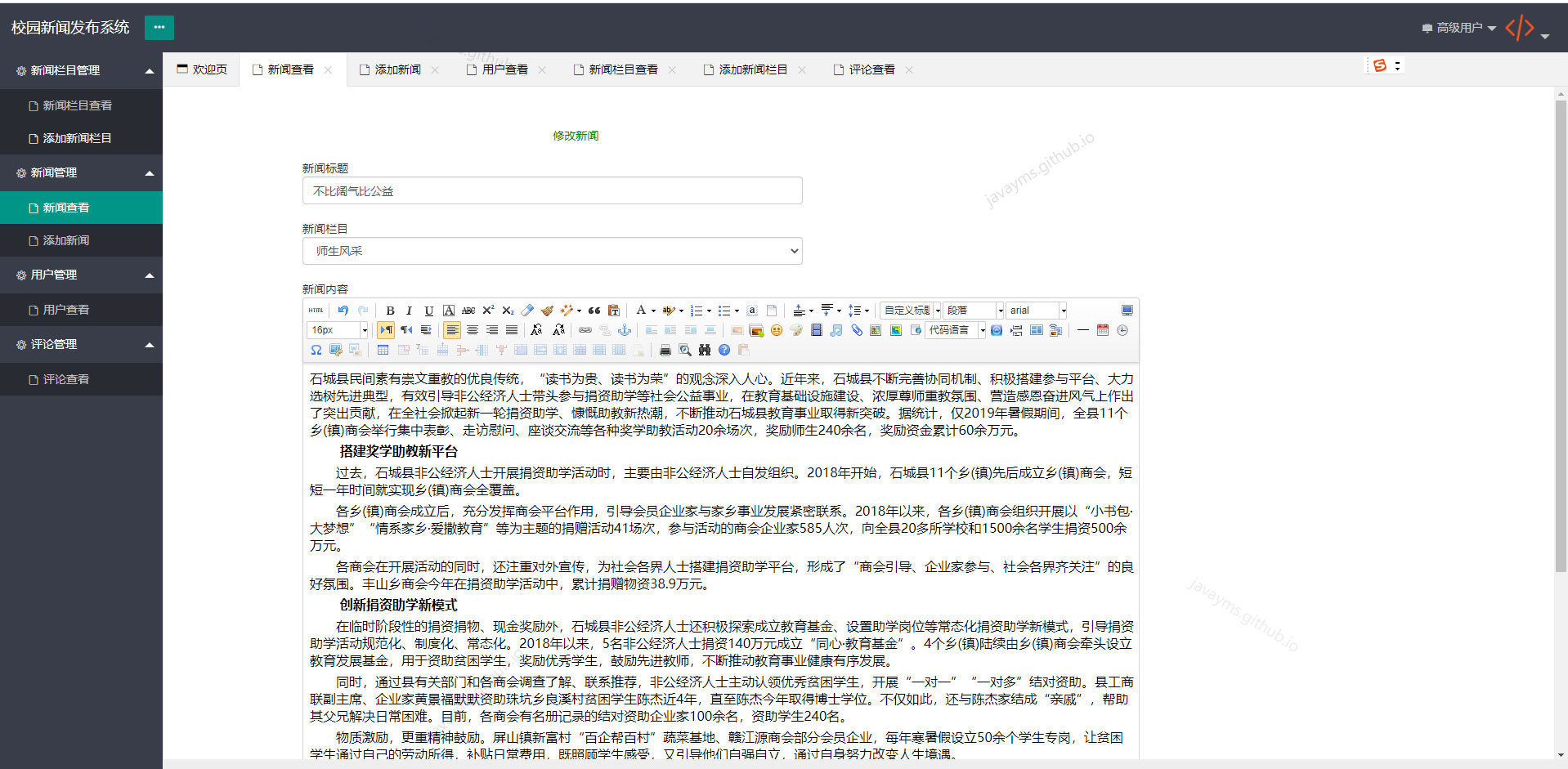Close the 新闻查看 tab
The image size is (1568, 769).
(328, 70)
